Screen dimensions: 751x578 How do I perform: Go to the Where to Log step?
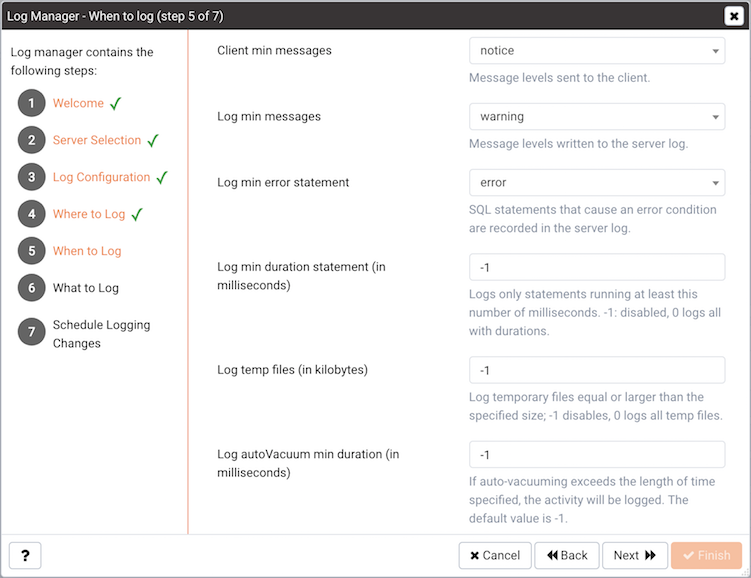click(89, 214)
